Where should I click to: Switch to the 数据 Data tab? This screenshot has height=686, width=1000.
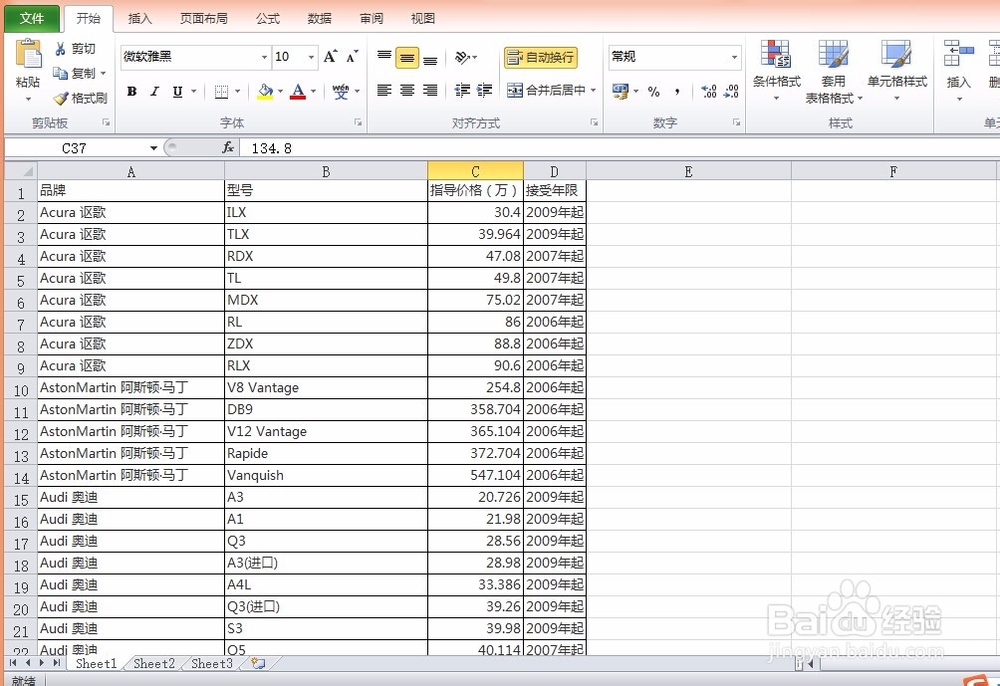(x=320, y=19)
